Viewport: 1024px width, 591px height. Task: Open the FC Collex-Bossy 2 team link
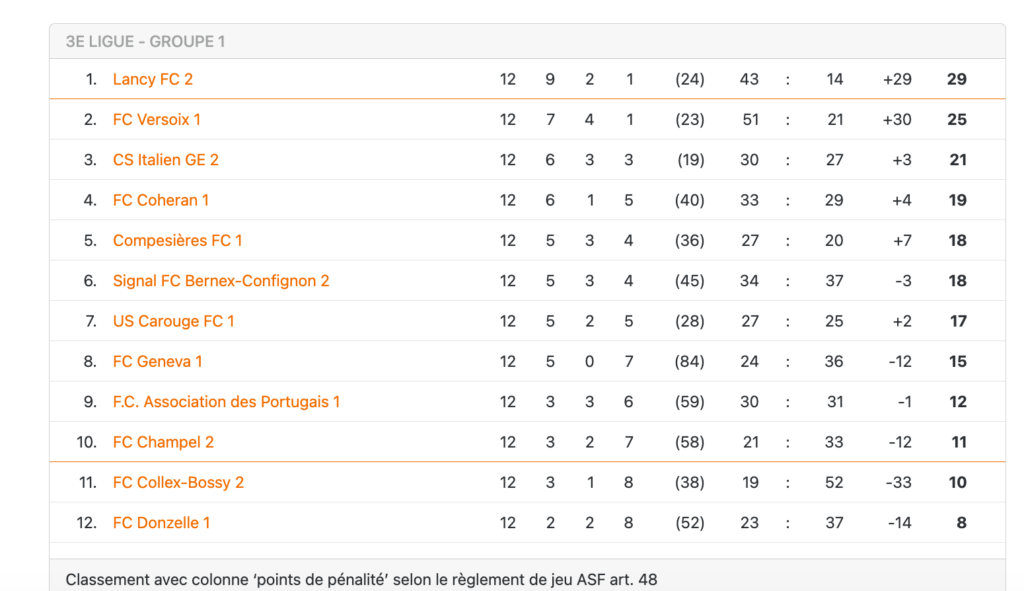coord(178,483)
